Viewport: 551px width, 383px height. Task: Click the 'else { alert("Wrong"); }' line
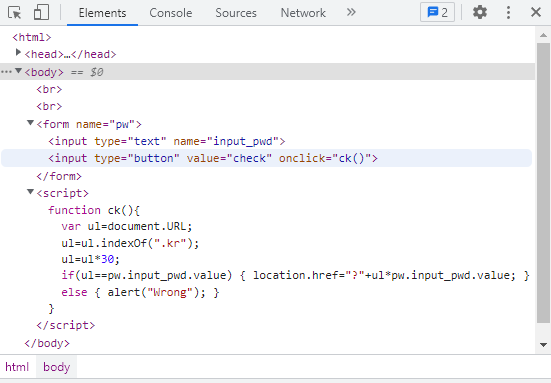coord(140,292)
